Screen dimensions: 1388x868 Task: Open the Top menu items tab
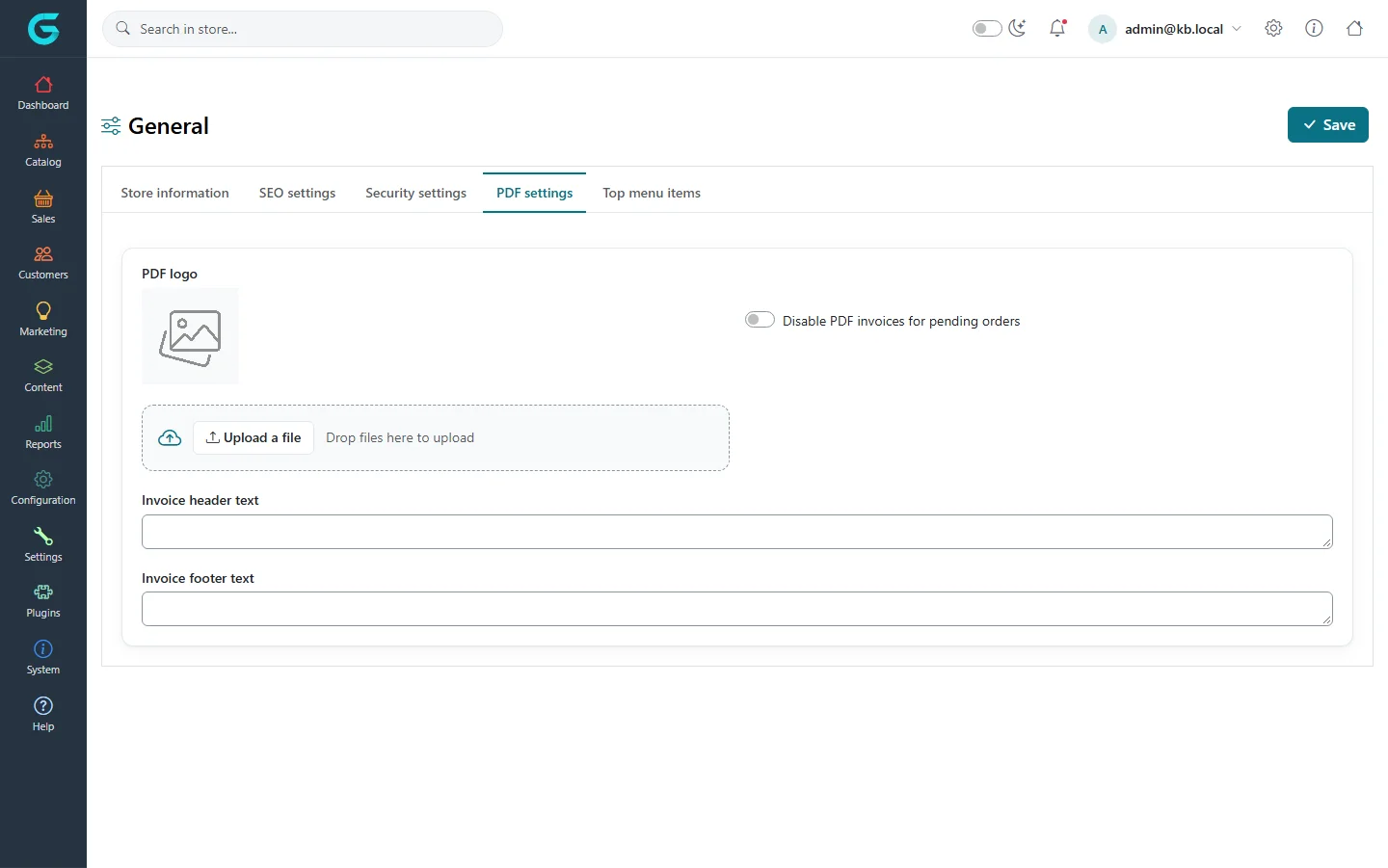pos(652,193)
